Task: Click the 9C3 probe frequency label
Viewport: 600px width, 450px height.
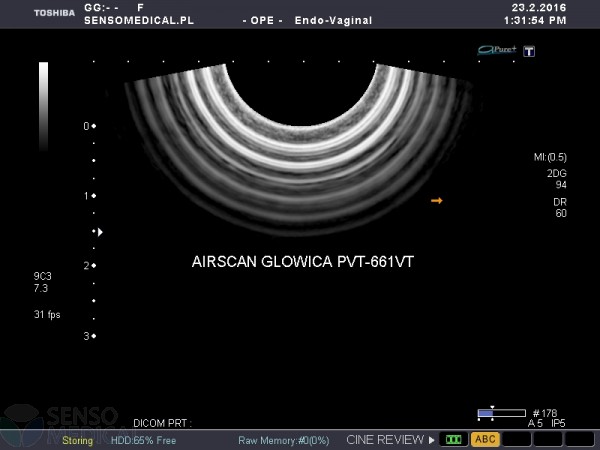Action: 42,275
